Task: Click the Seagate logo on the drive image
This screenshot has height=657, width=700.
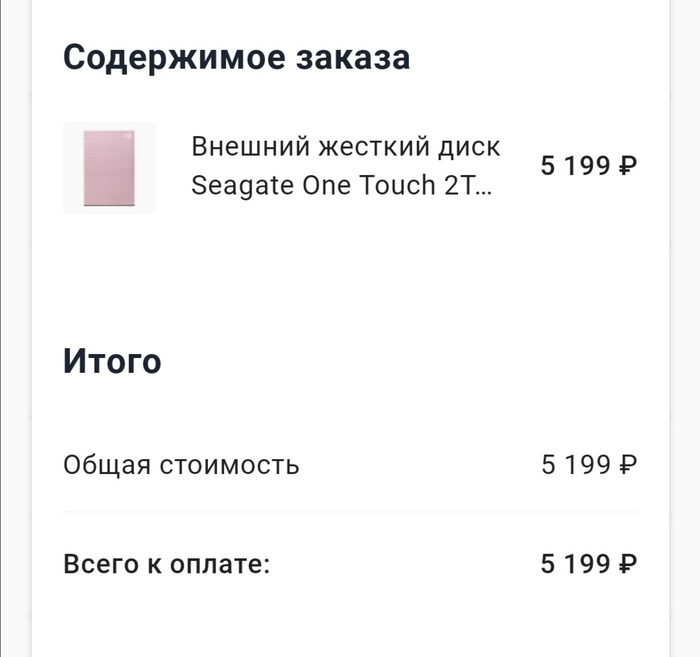Action: [127, 137]
